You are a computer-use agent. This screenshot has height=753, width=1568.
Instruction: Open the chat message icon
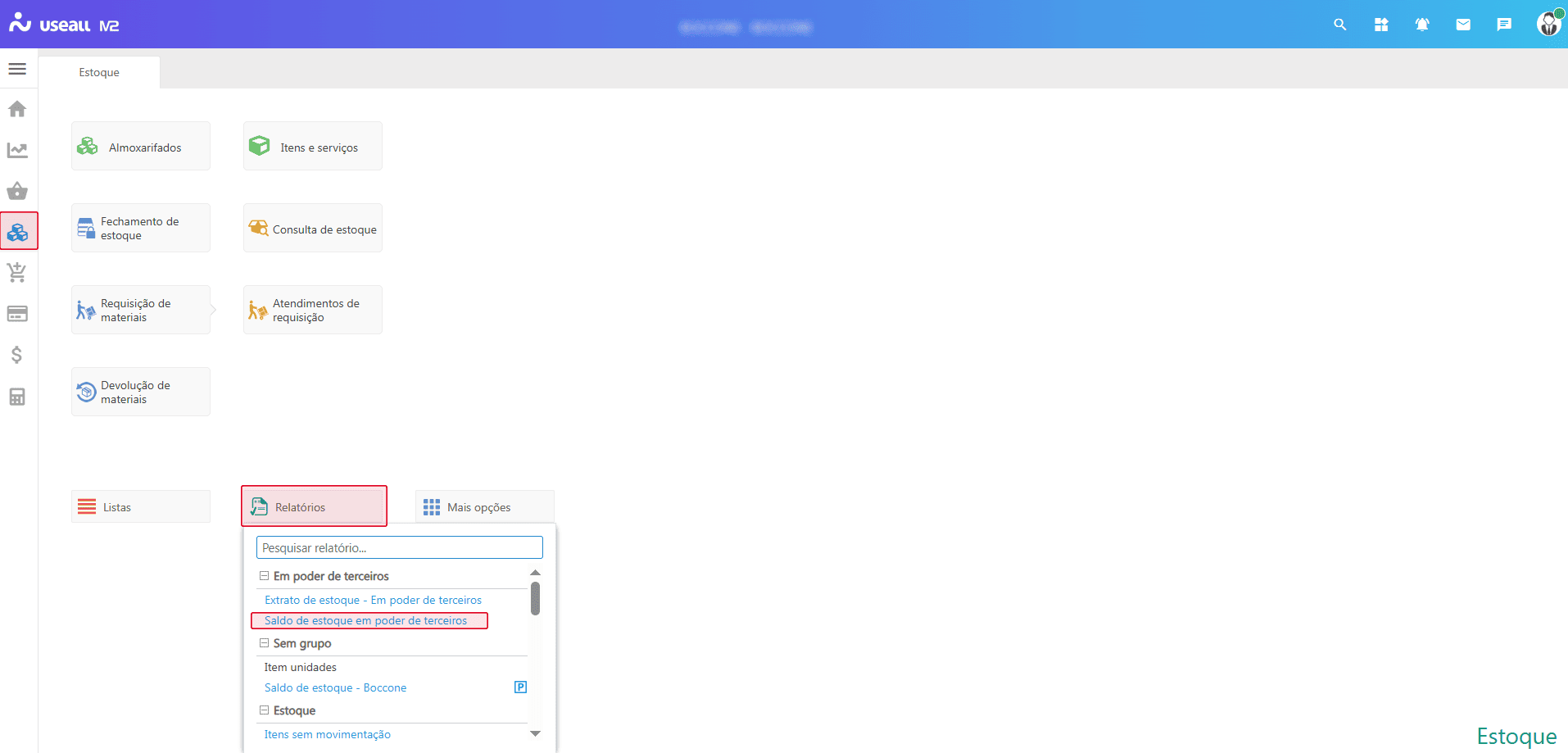pos(1504,25)
